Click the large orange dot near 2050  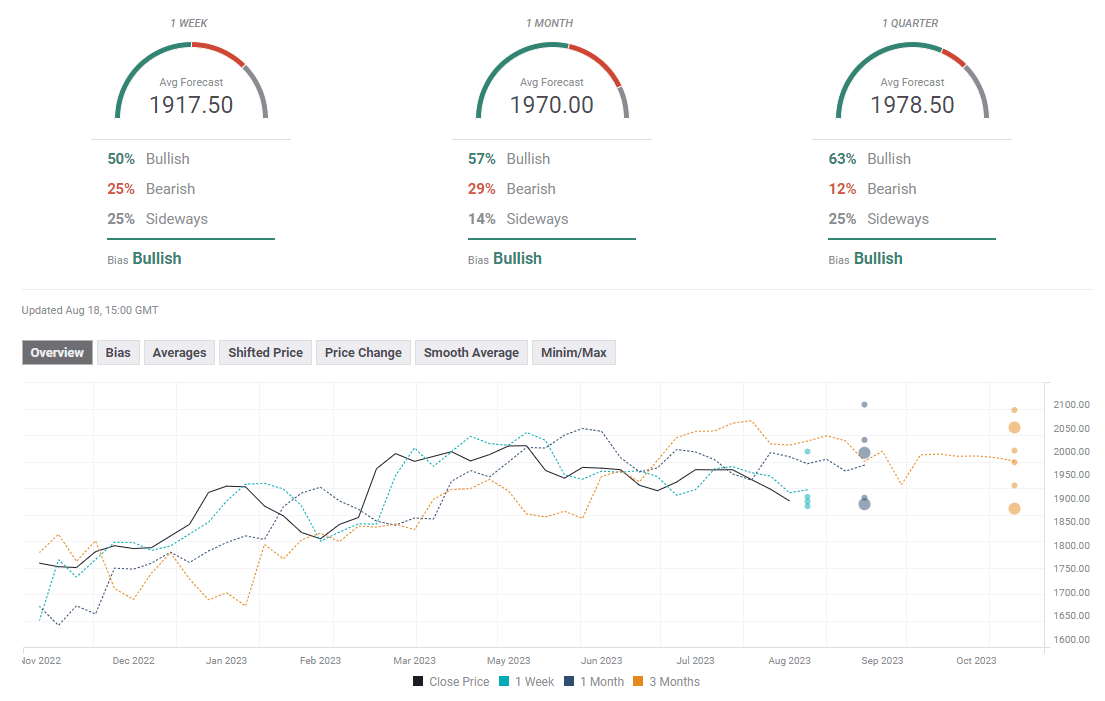coord(1014,428)
